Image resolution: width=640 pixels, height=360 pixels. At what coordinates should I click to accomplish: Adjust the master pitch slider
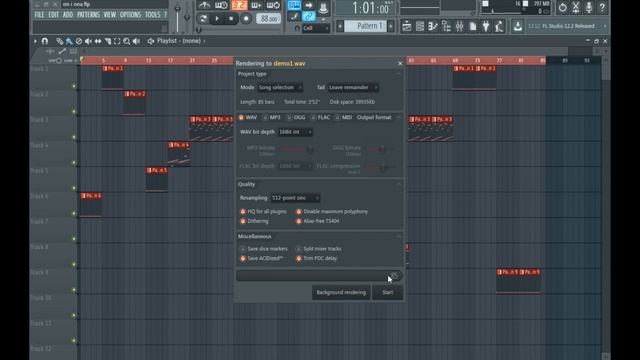187,16
